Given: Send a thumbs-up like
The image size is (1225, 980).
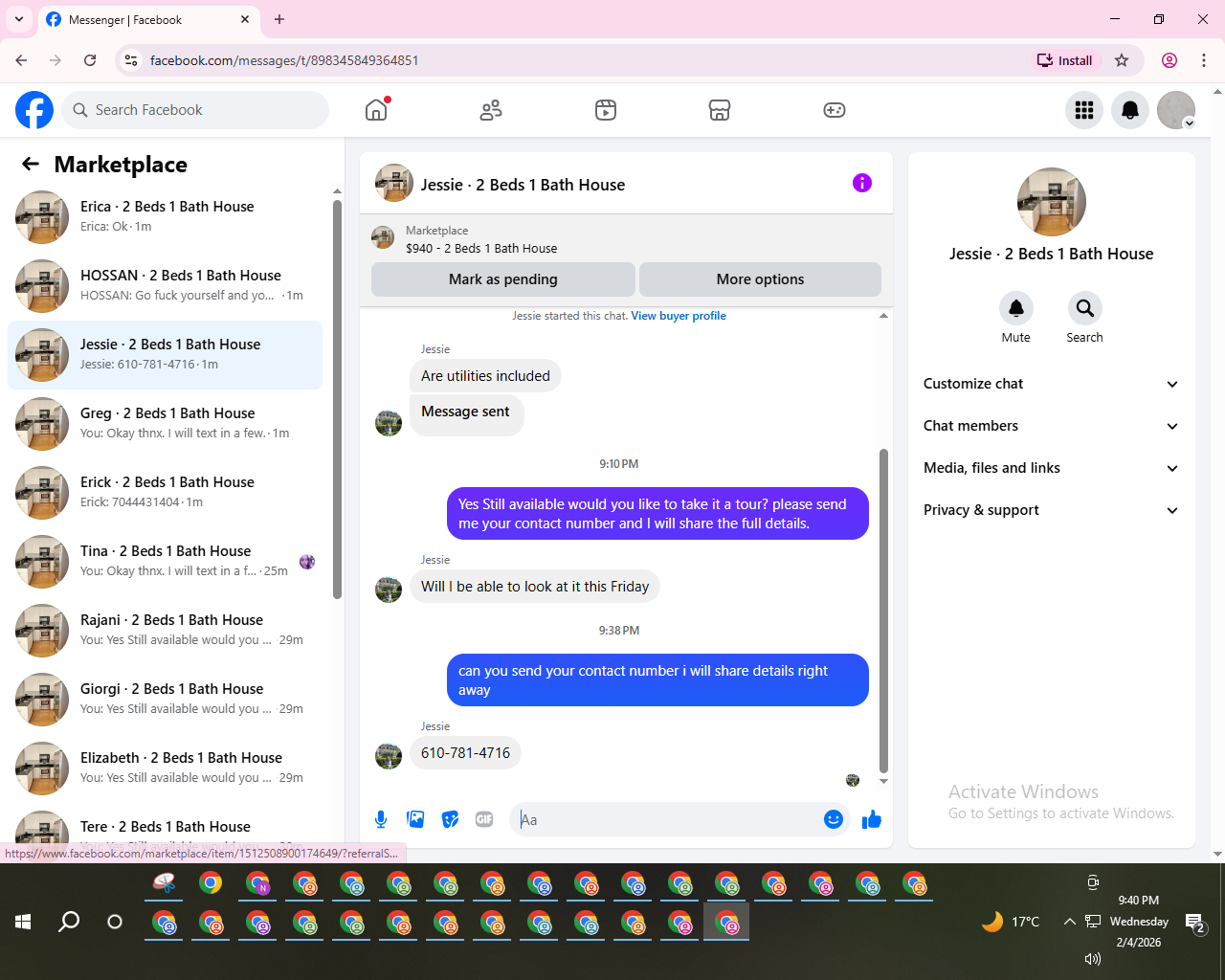Looking at the screenshot, I should [x=872, y=819].
